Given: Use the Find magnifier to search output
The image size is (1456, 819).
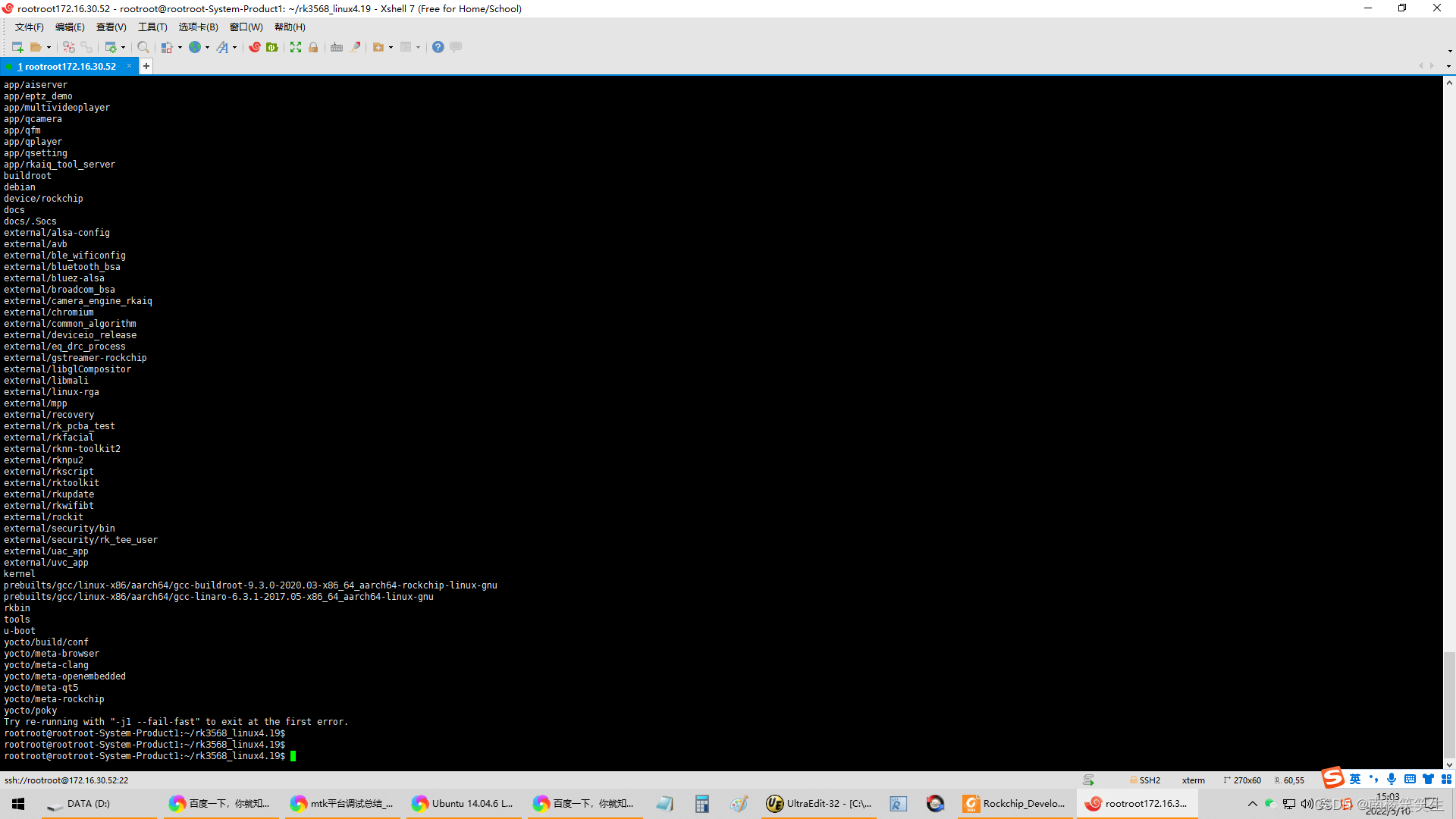Looking at the screenshot, I should (x=144, y=47).
